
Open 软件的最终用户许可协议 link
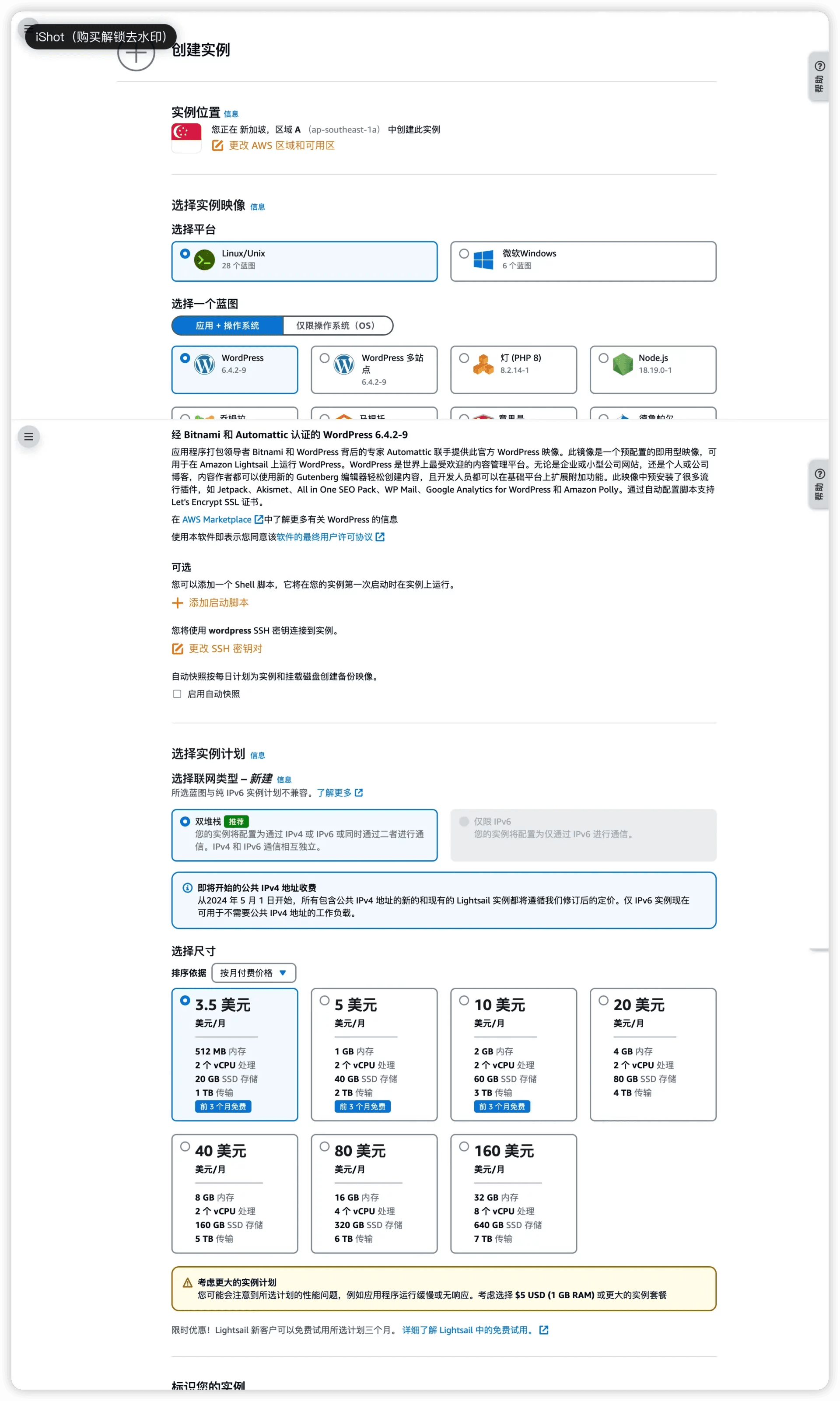324,536
